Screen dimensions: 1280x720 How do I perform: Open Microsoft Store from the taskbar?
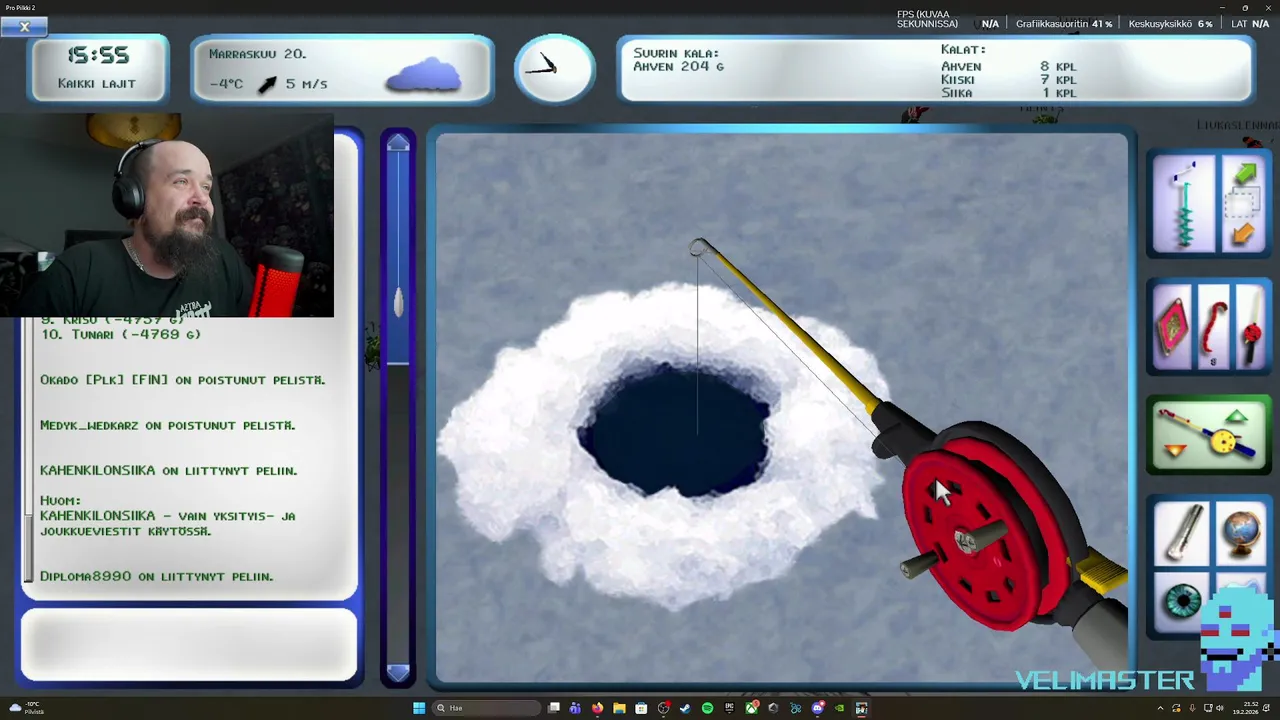[x=641, y=708]
